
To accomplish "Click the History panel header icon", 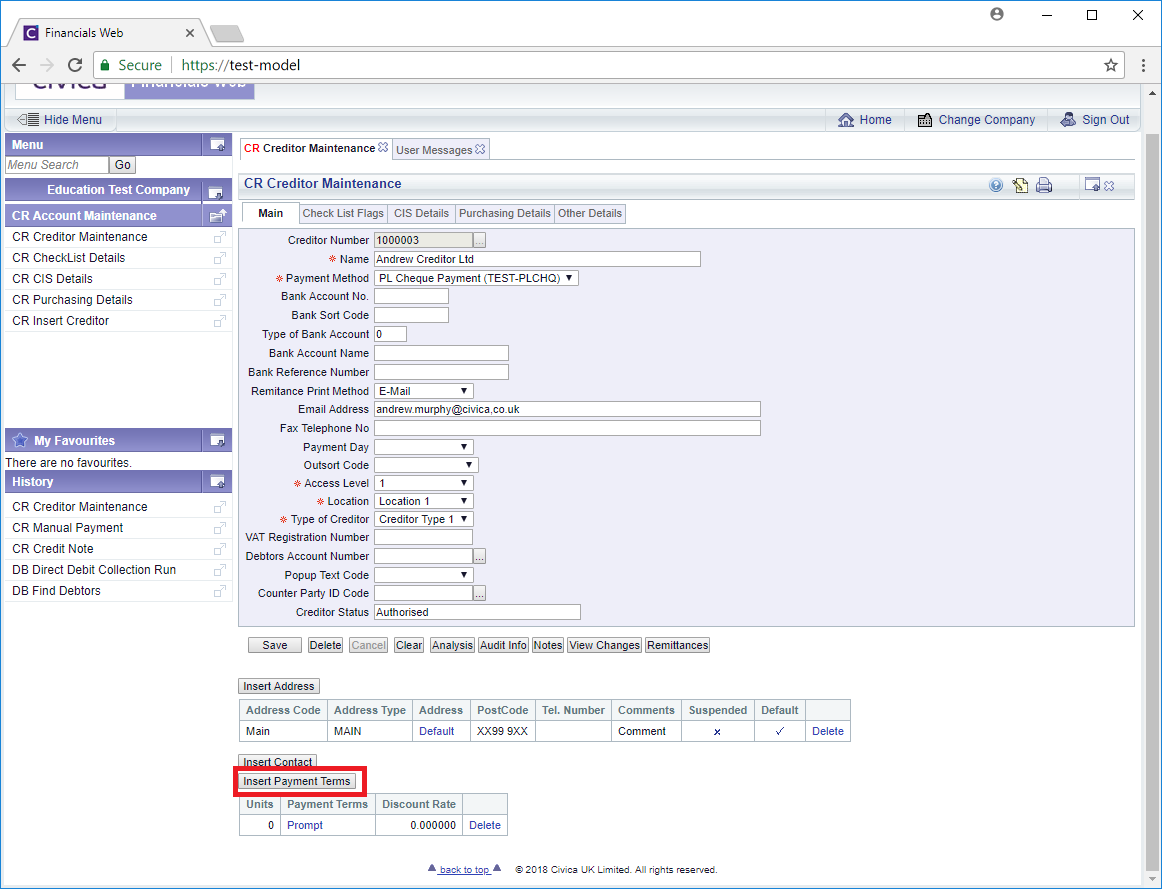I will click(217, 482).
